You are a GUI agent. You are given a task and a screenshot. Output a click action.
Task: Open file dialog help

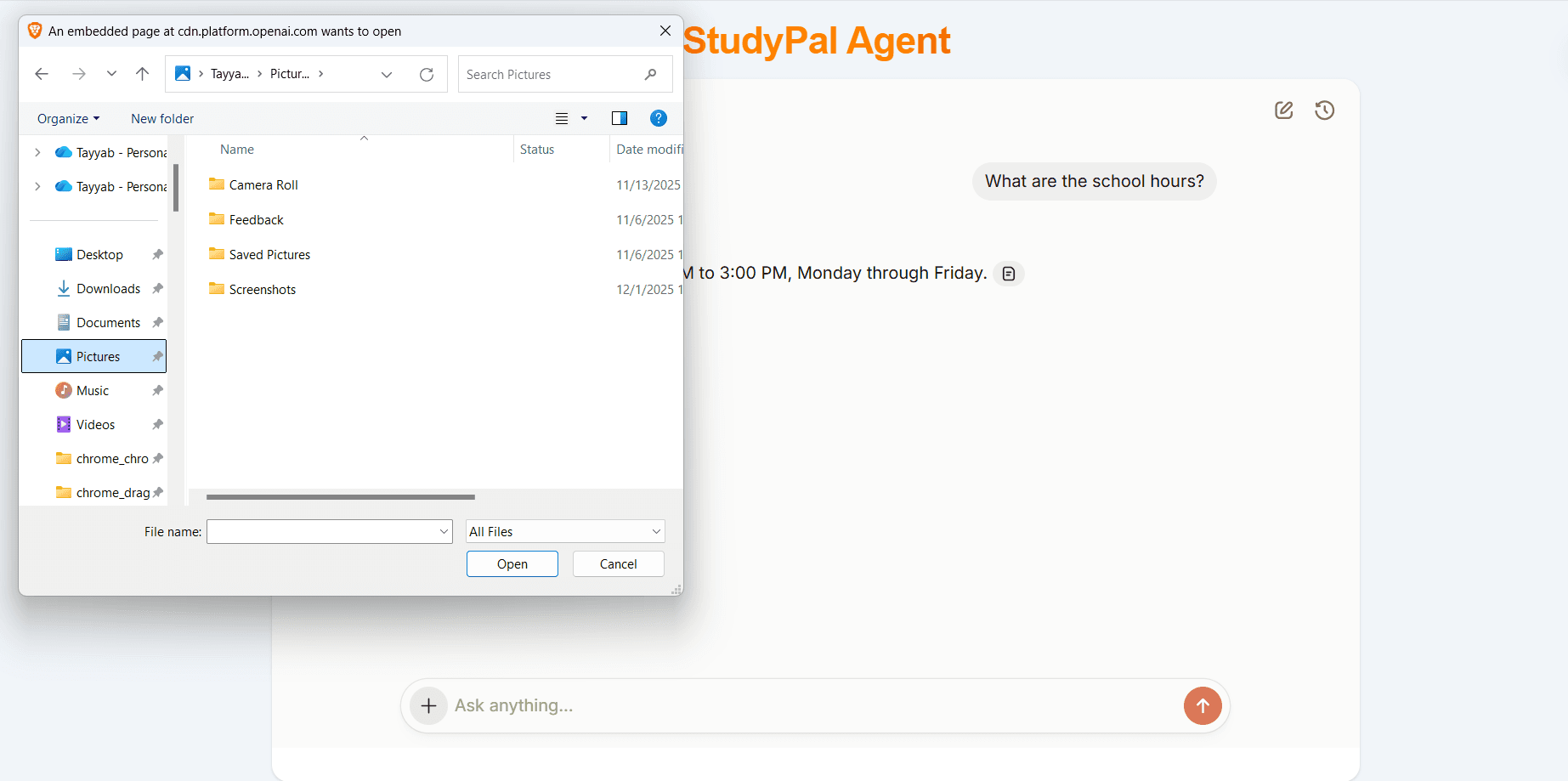click(659, 118)
